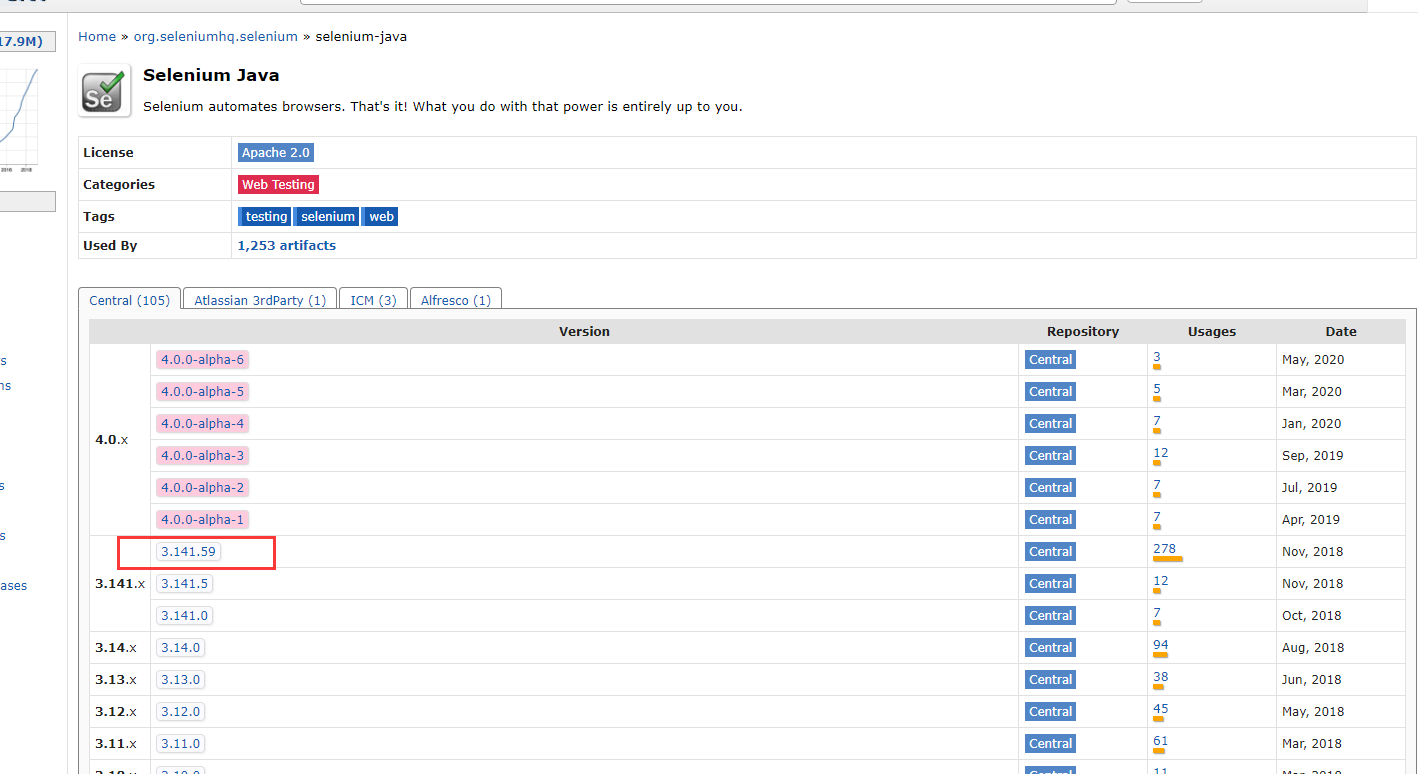Screen dimensions: 1418x774
Task: Open version 3.13.0
Action: pos(180,680)
